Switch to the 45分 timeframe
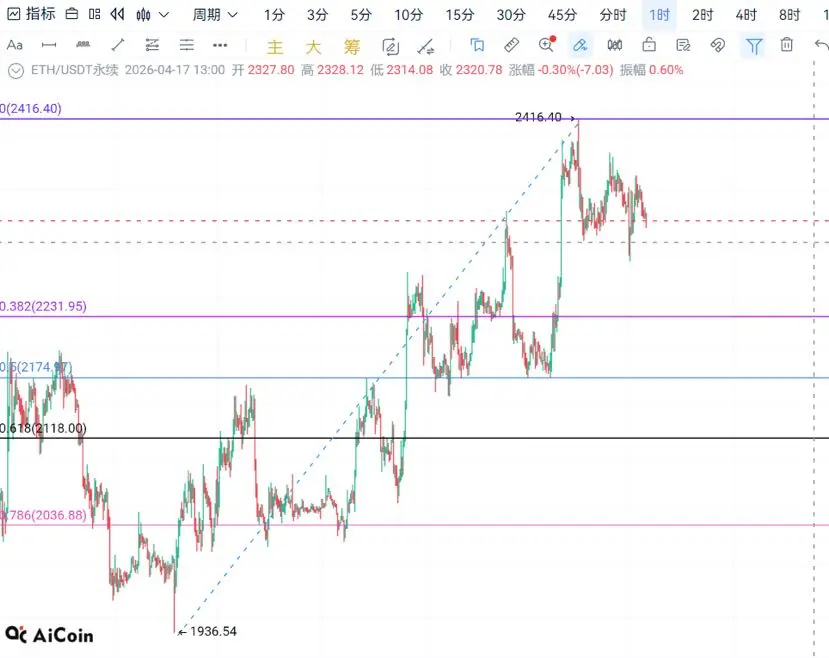Image resolution: width=829 pixels, height=658 pixels. tap(562, 15)
